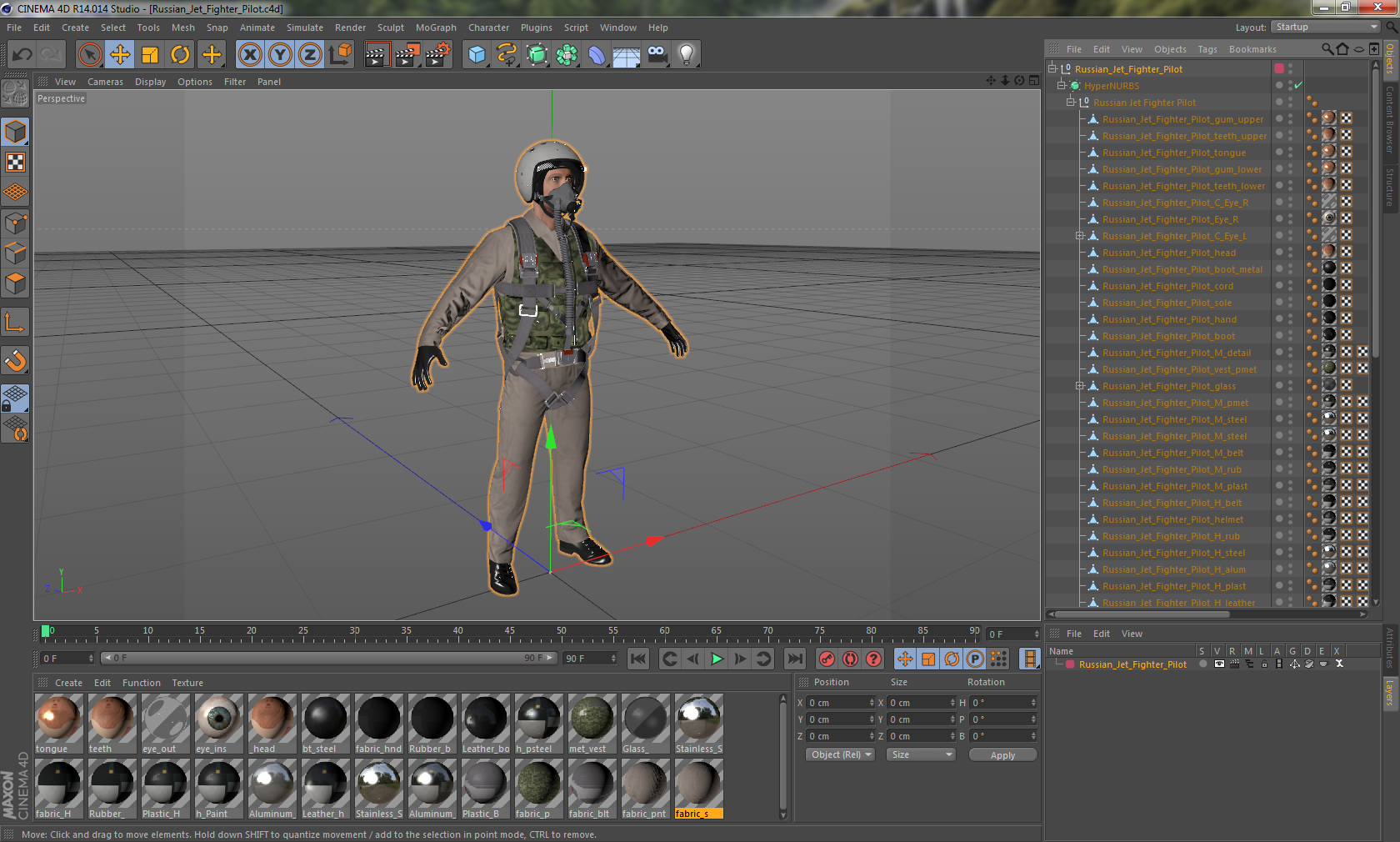
Task: Expand Russian_Jet_Fighter_Pilot_C_Eye_L object
Action: [x=1079, y=236]
